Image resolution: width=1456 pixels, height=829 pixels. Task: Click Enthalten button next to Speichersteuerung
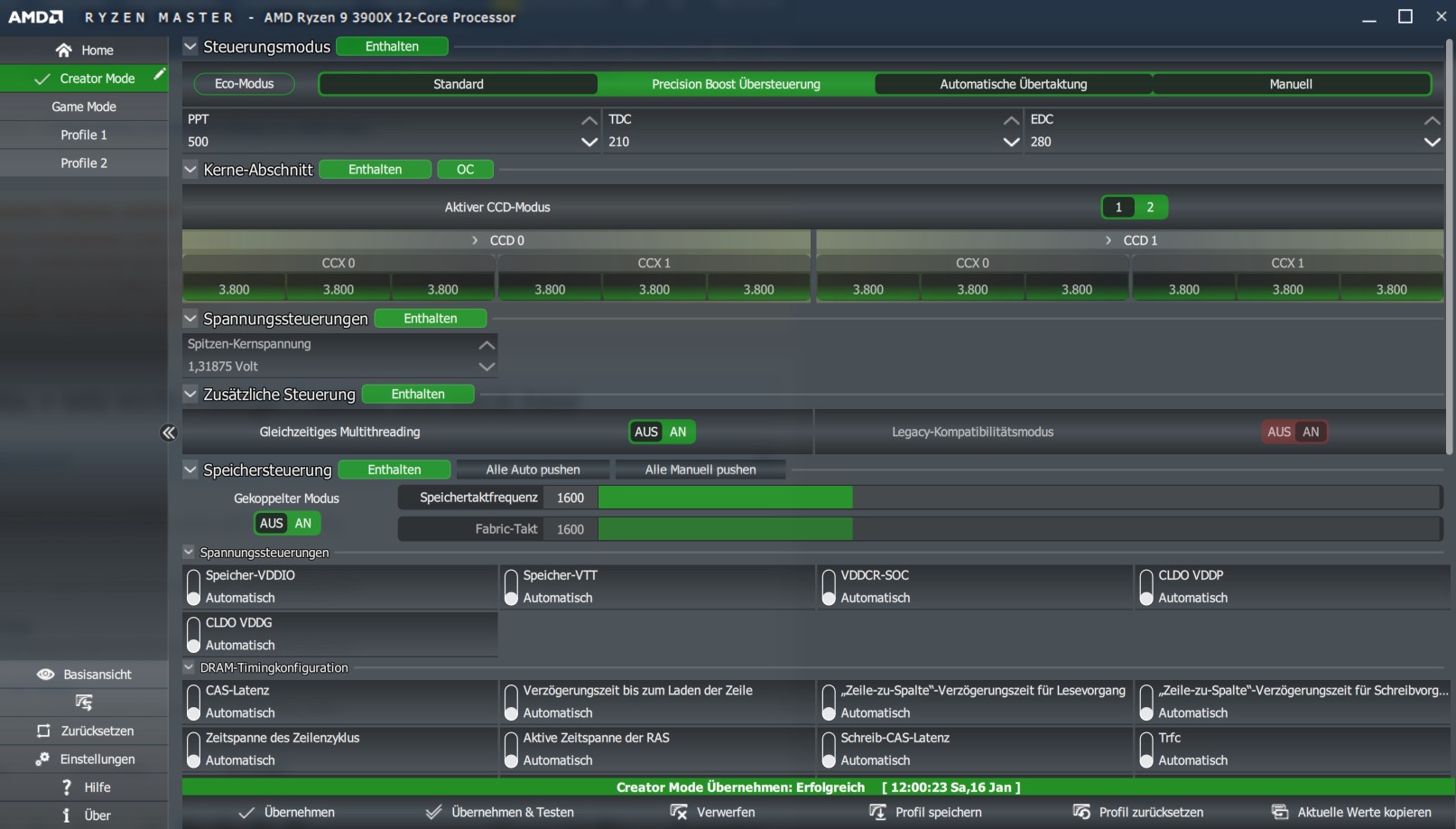point(394,470)
